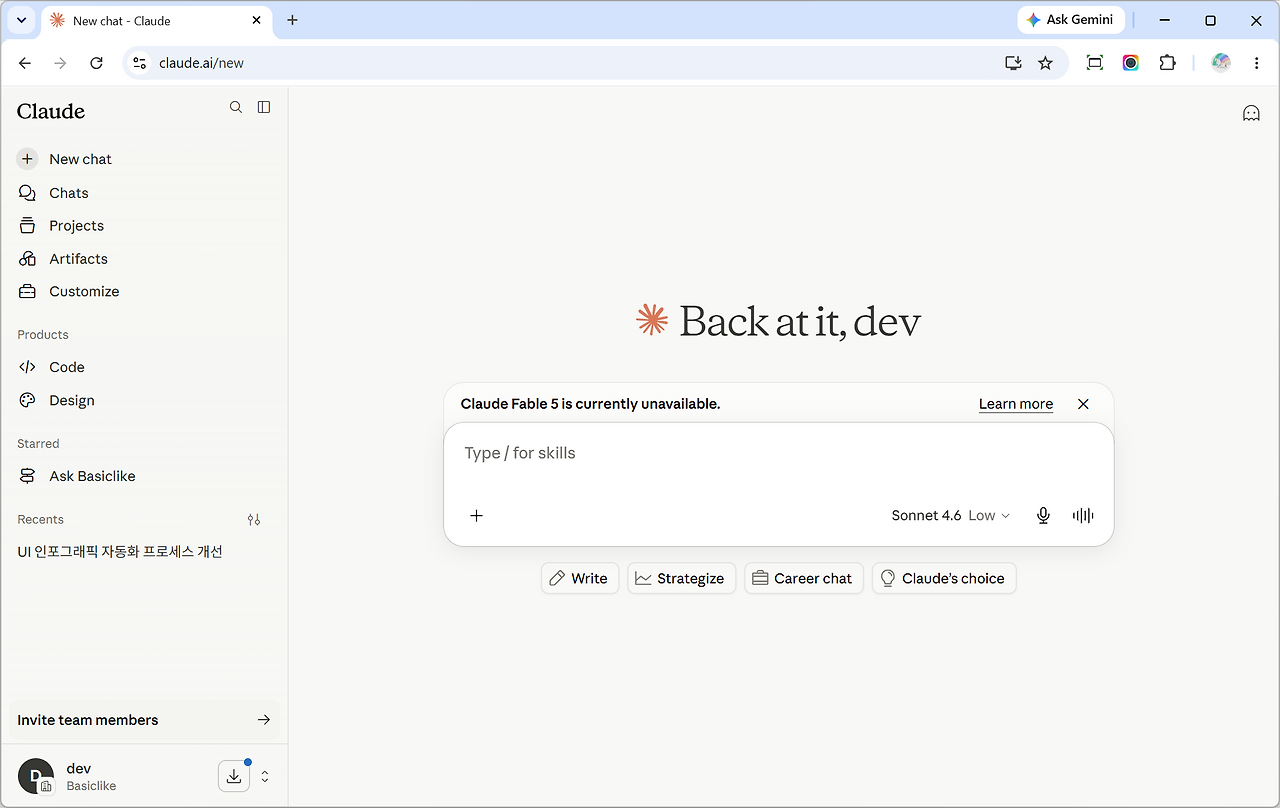Bookmark this page with the star icon

coord(1045,63)
